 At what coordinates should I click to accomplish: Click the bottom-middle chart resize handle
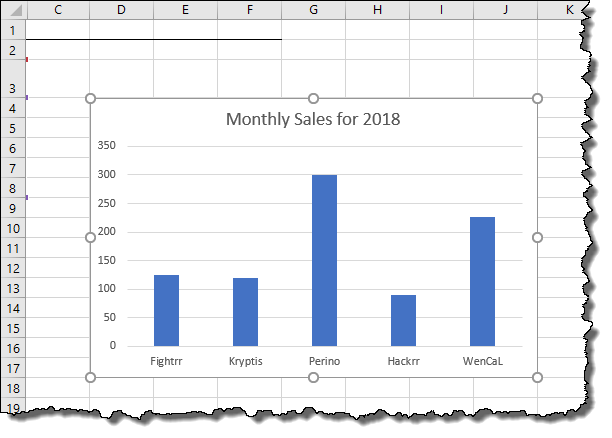tap(314, 377)
